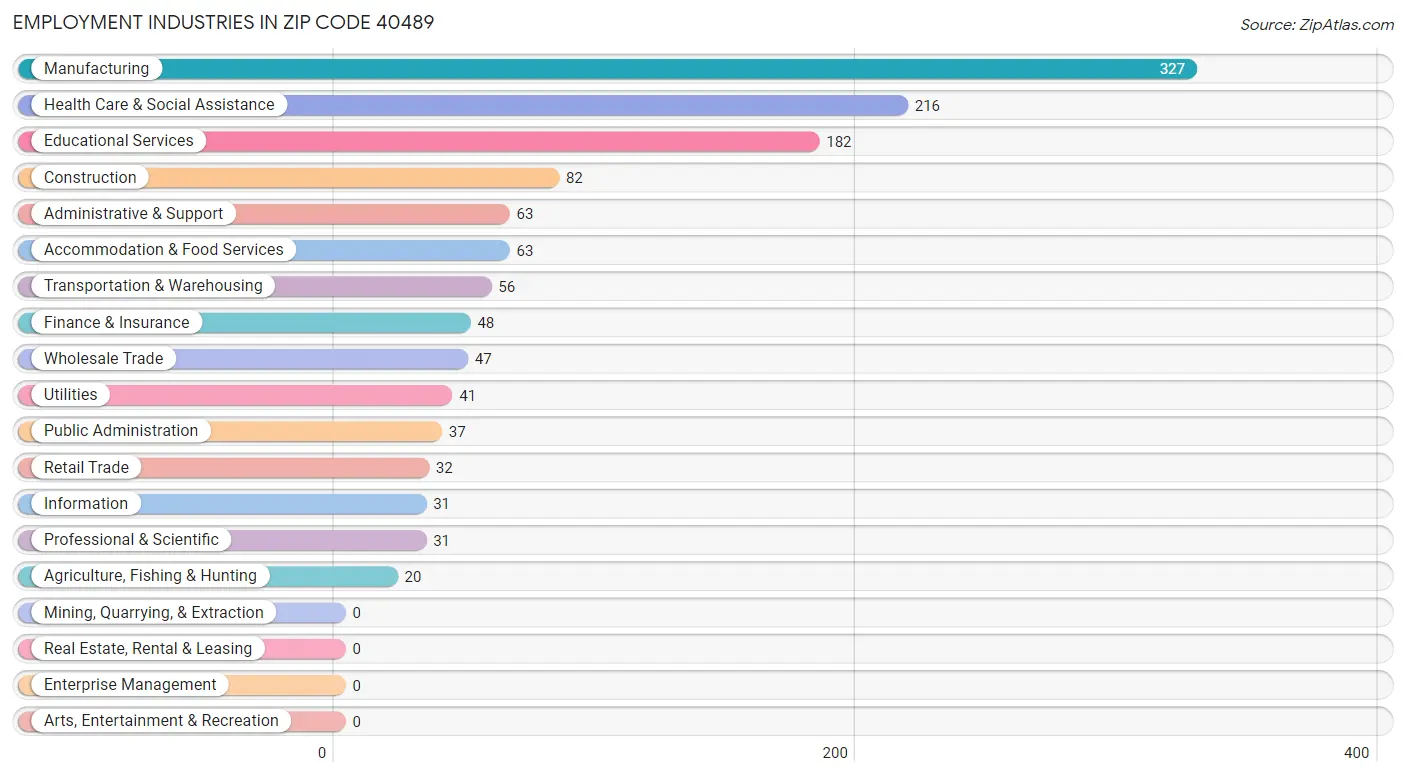Click the Information bar label
This screenshot has width=1406, height=776.
(x=86, y=504)
